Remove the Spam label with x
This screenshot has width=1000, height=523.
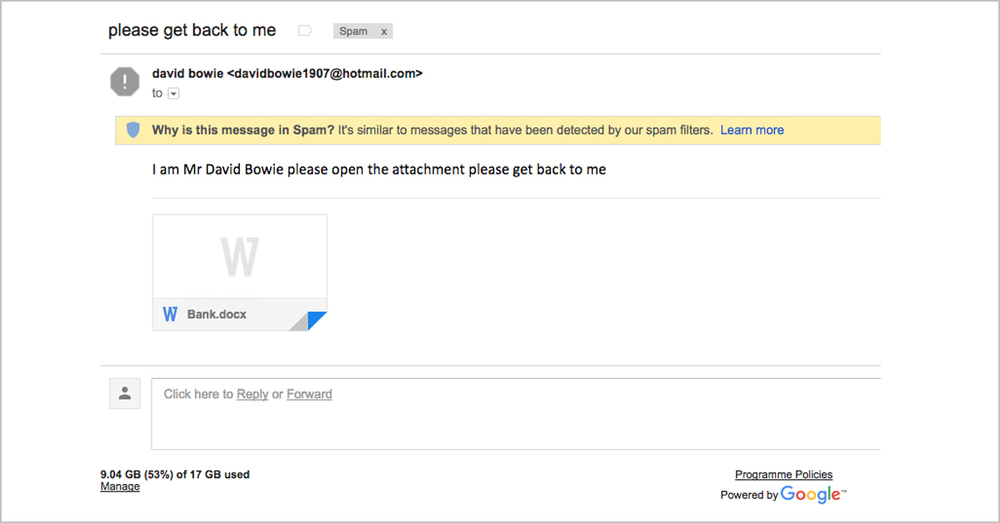click(384, 31)
